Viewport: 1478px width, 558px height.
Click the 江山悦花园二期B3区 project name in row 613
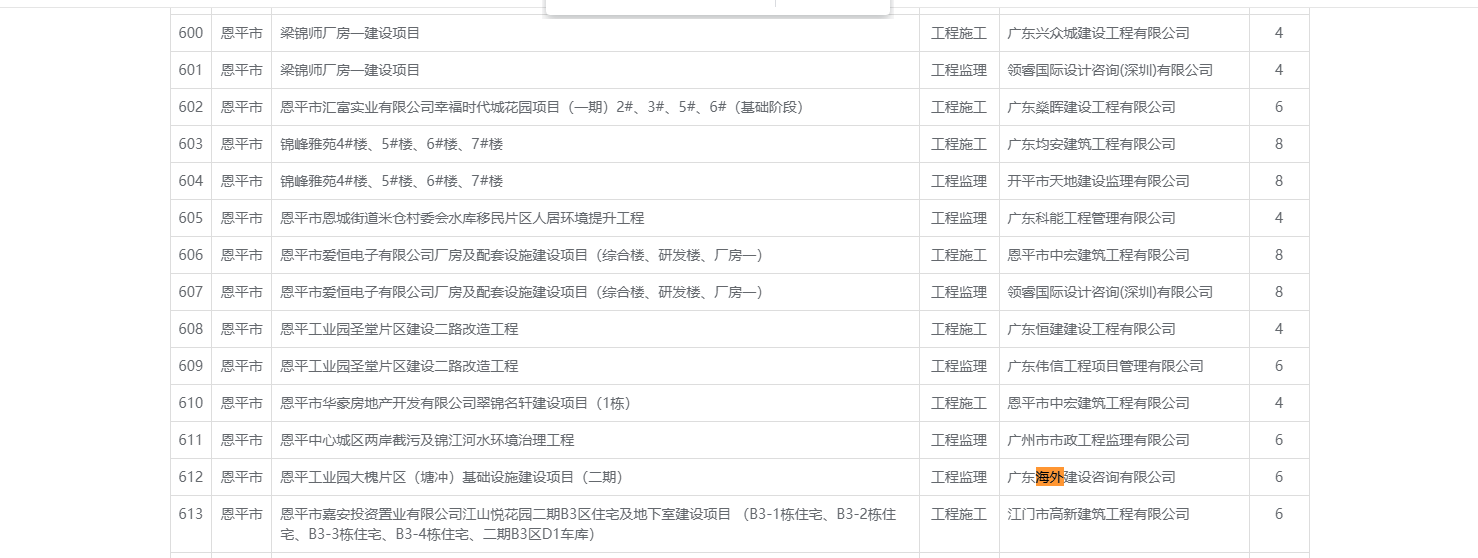587,524
